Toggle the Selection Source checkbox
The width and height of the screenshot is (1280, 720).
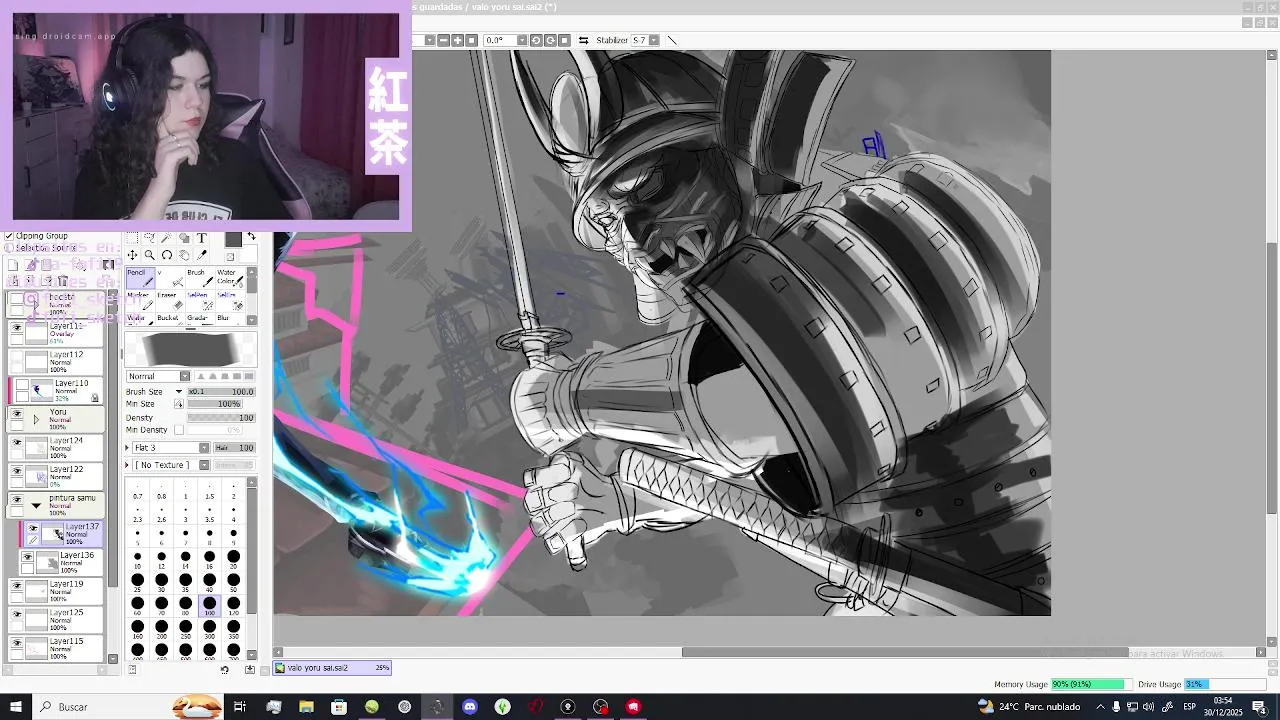9,248
